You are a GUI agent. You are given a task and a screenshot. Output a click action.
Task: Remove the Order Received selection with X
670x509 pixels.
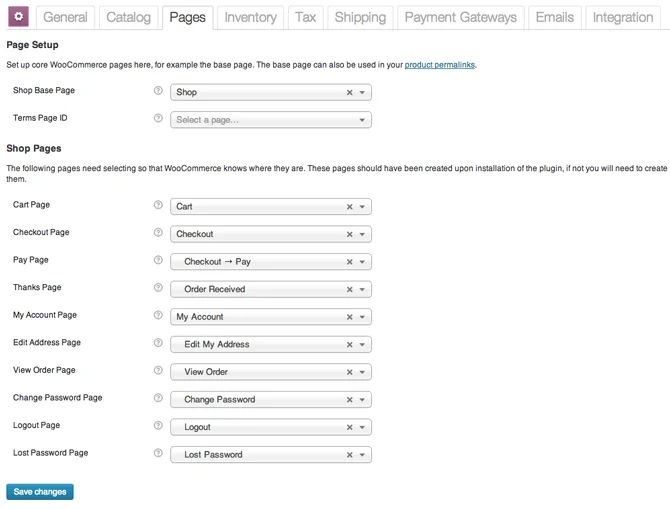pyautogui.click(x=349, y=289)
